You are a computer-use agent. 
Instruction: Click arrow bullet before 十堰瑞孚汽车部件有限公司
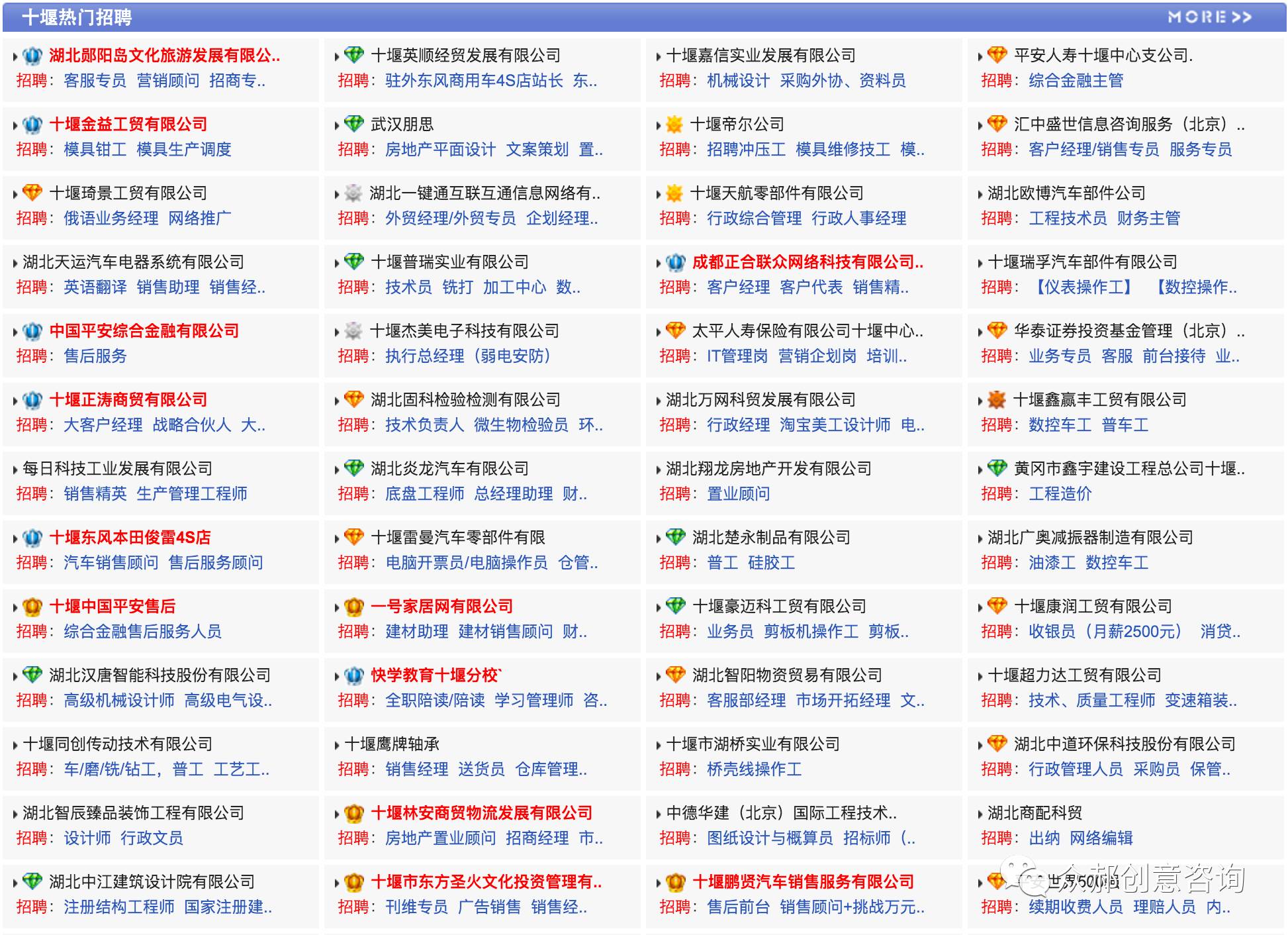click(x=980, y=264)
